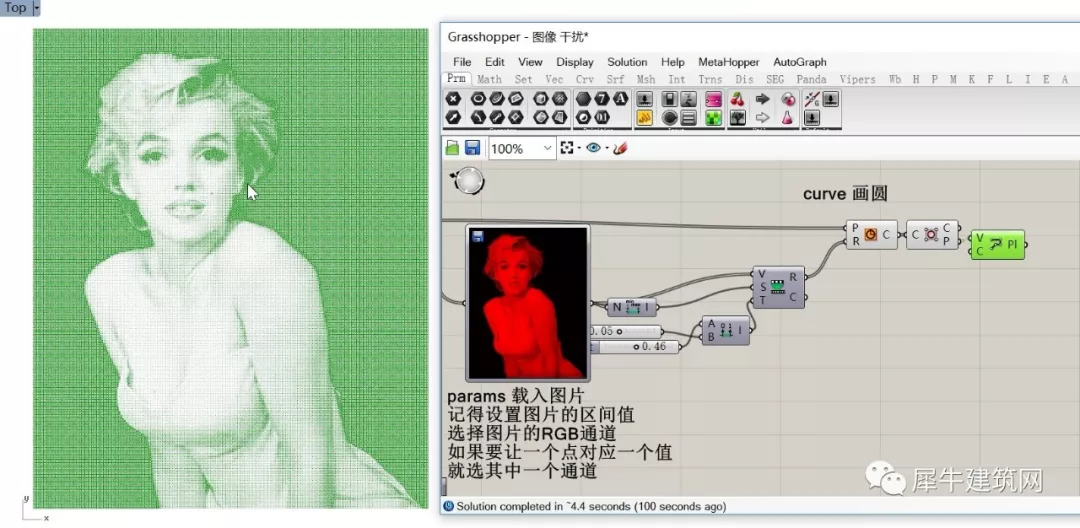Screen dimensions: 1080x528
Task: Open the Solution menu
Action: point(627,62)
